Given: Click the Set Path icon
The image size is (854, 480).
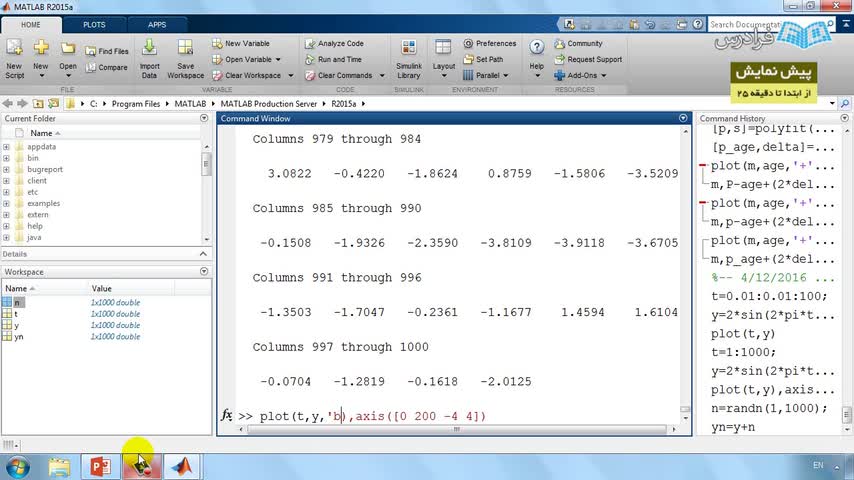Looking at the screenshot, I should [468, 59].
